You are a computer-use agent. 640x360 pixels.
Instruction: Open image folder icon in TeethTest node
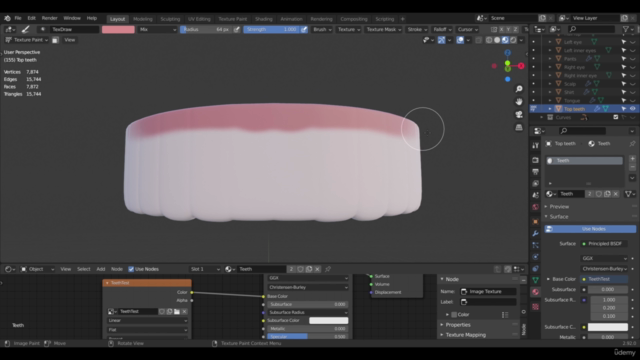[177, 311]
